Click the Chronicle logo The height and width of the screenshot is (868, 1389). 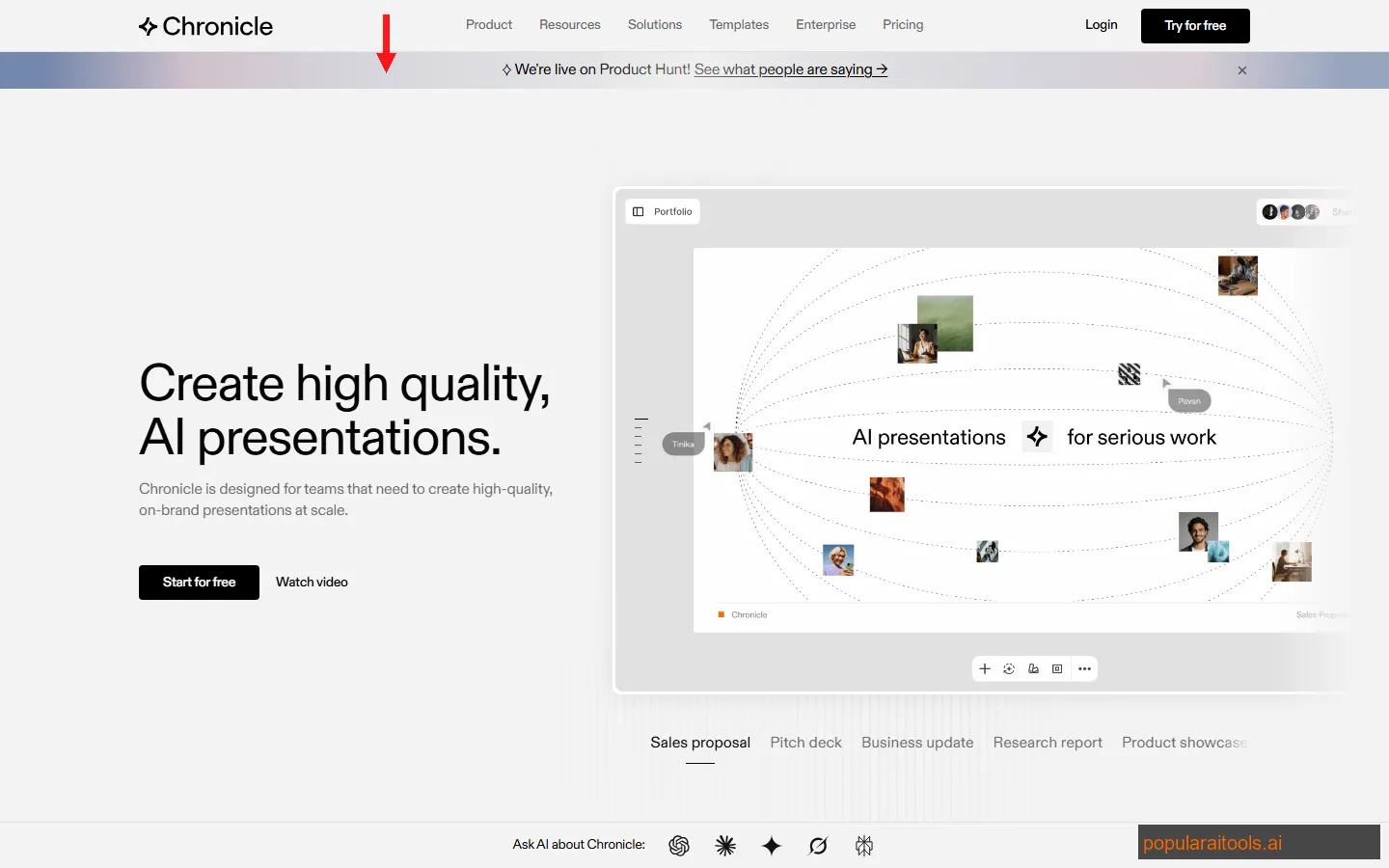click(x=204, y=26)
